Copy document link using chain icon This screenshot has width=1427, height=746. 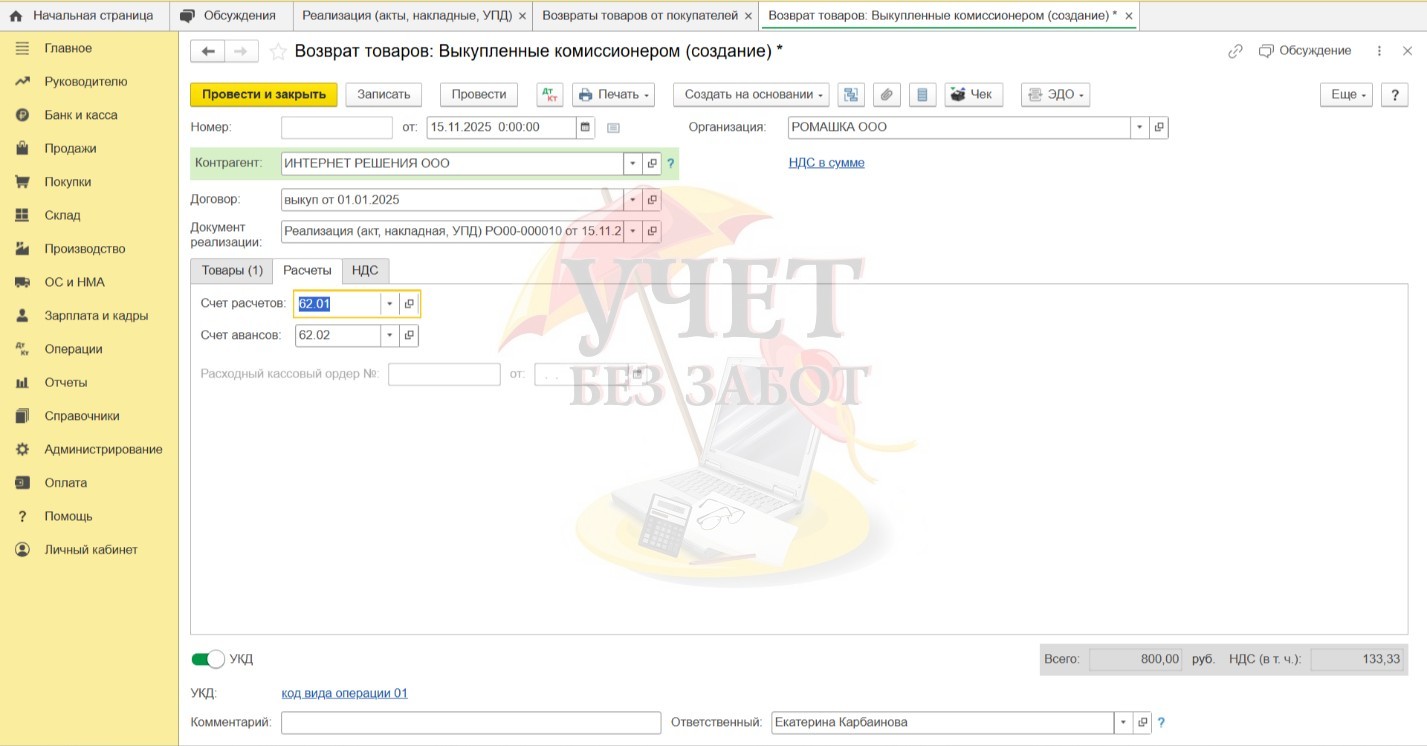tap(1235, 52)
